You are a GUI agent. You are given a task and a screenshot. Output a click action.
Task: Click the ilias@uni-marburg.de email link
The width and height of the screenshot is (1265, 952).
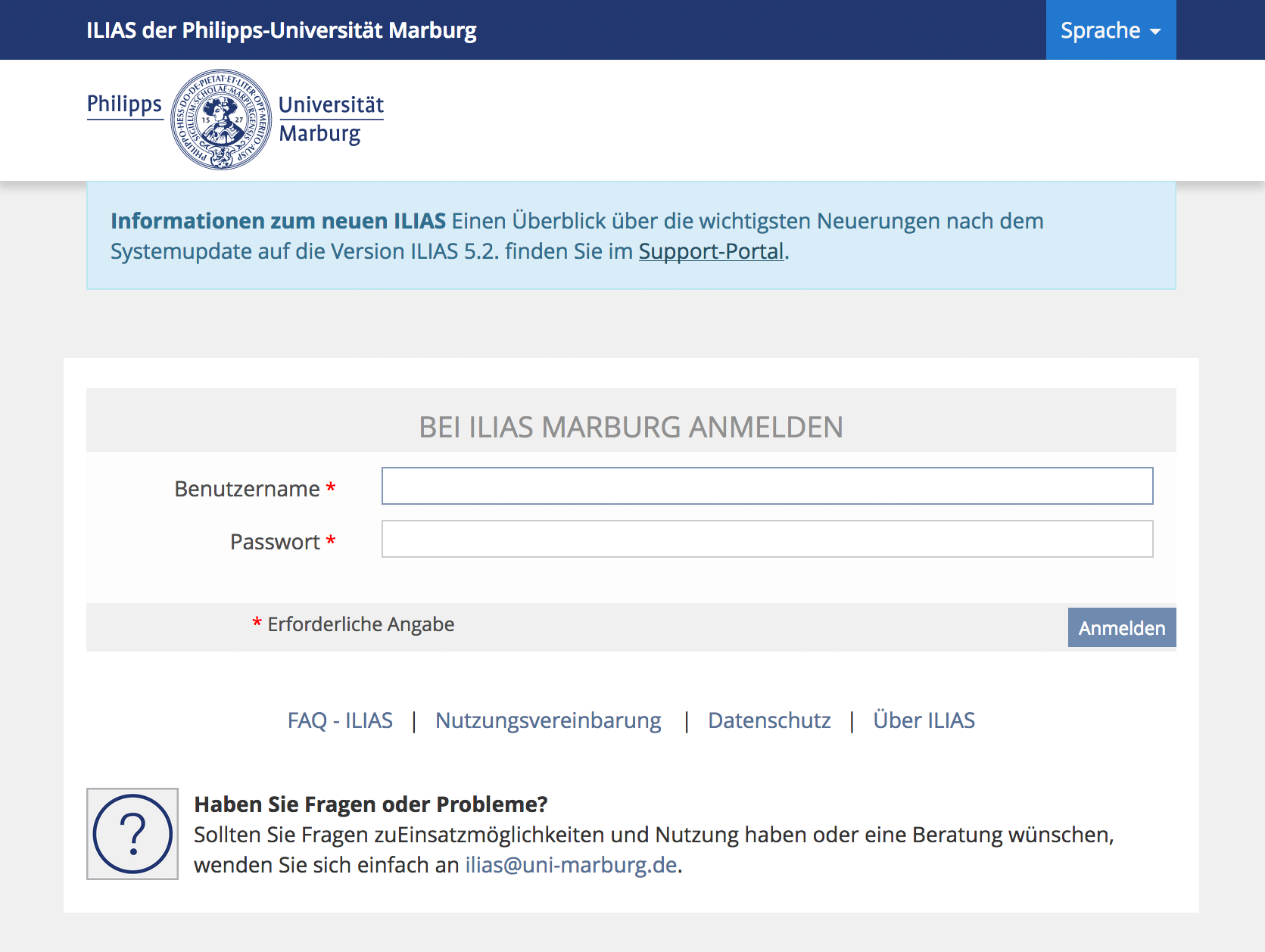click(571, 865)
